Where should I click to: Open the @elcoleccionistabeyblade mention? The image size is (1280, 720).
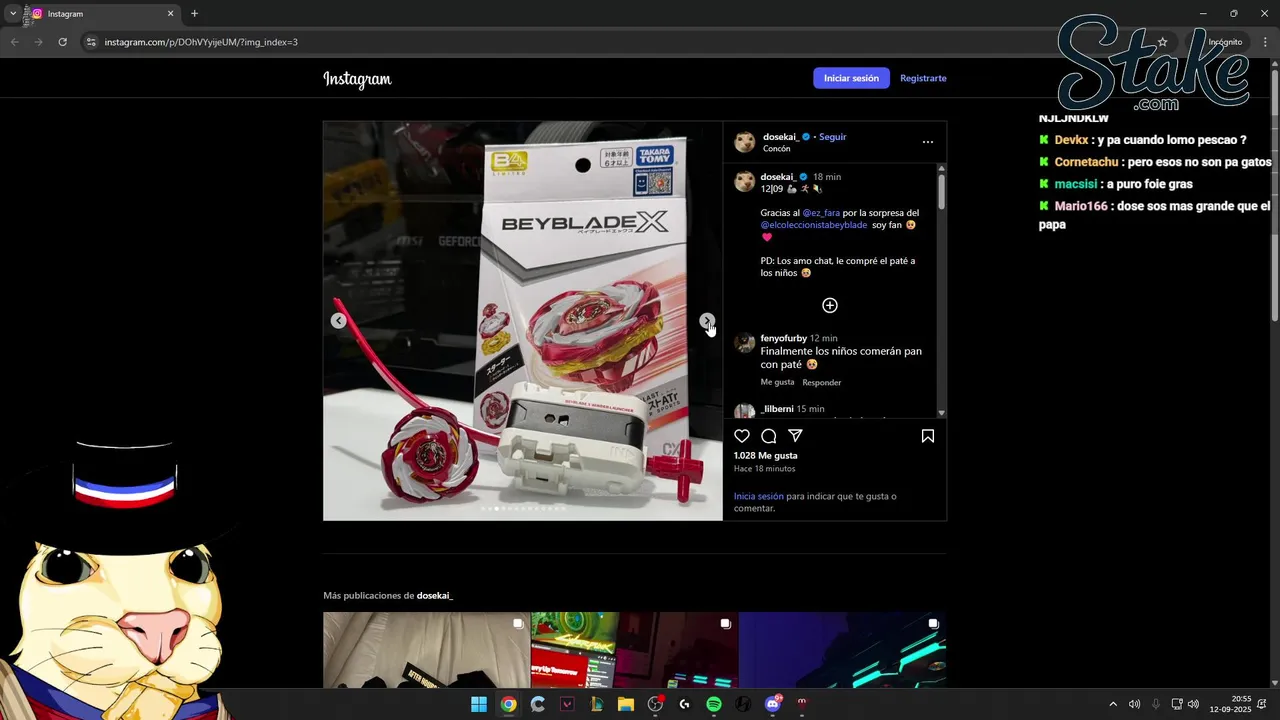pyautogui.click(x=814, y=225)
